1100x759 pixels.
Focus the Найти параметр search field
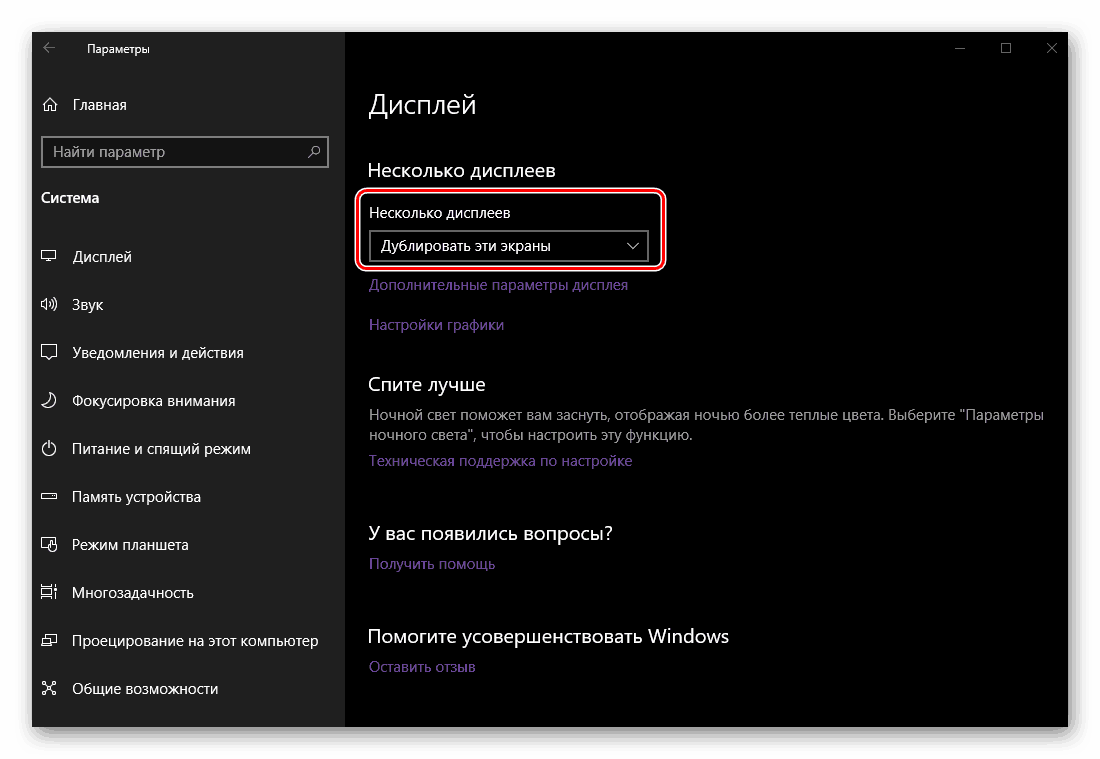pos(185,152)
